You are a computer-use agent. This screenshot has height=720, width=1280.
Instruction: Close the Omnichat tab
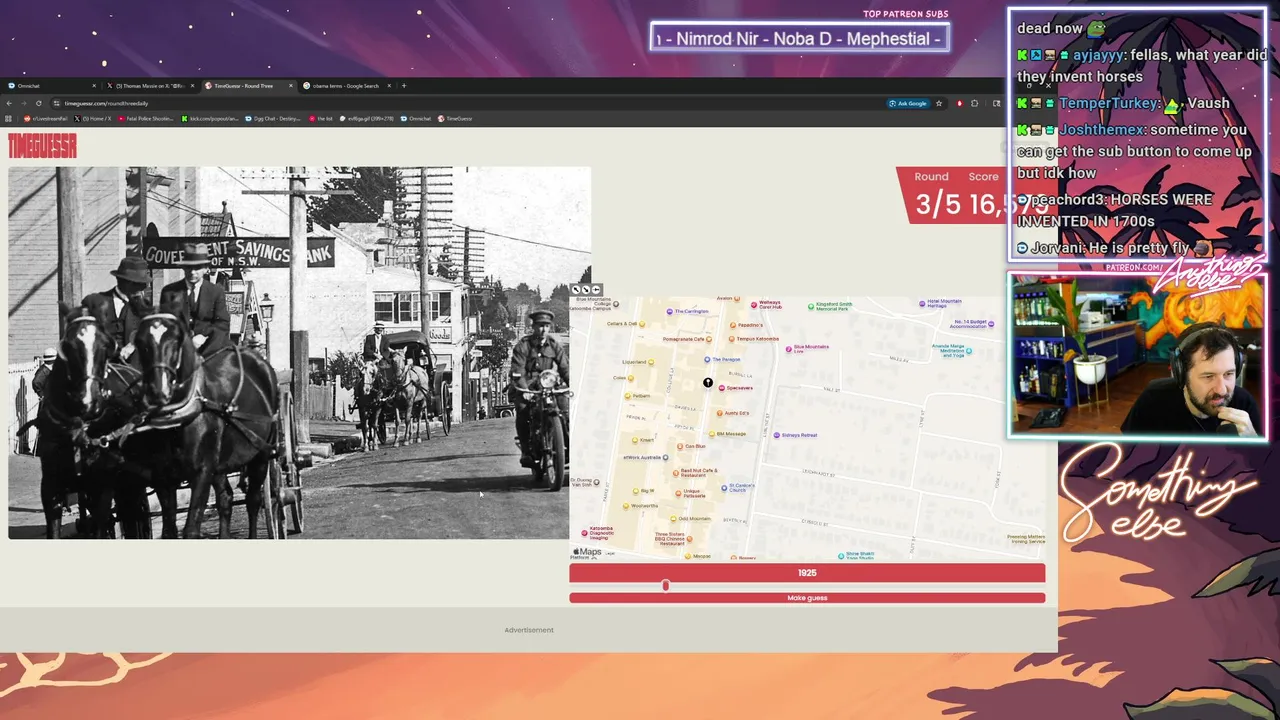click(x=94, y=86)
